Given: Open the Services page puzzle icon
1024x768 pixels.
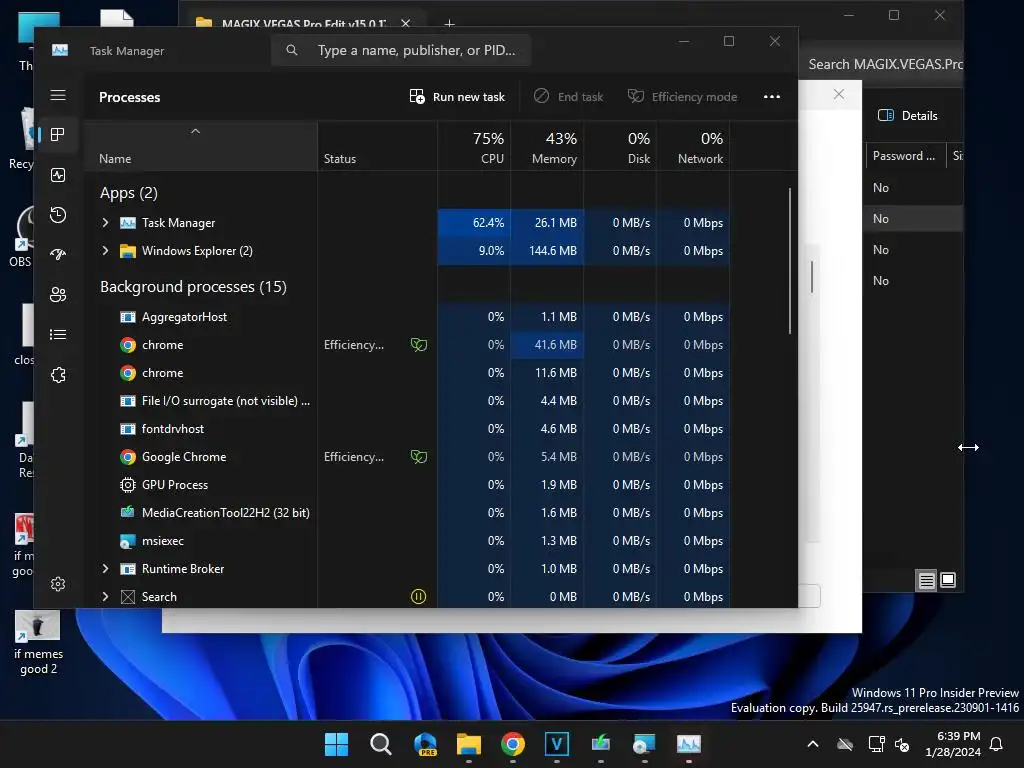Looking at the screenshot, I should [58, 375].
